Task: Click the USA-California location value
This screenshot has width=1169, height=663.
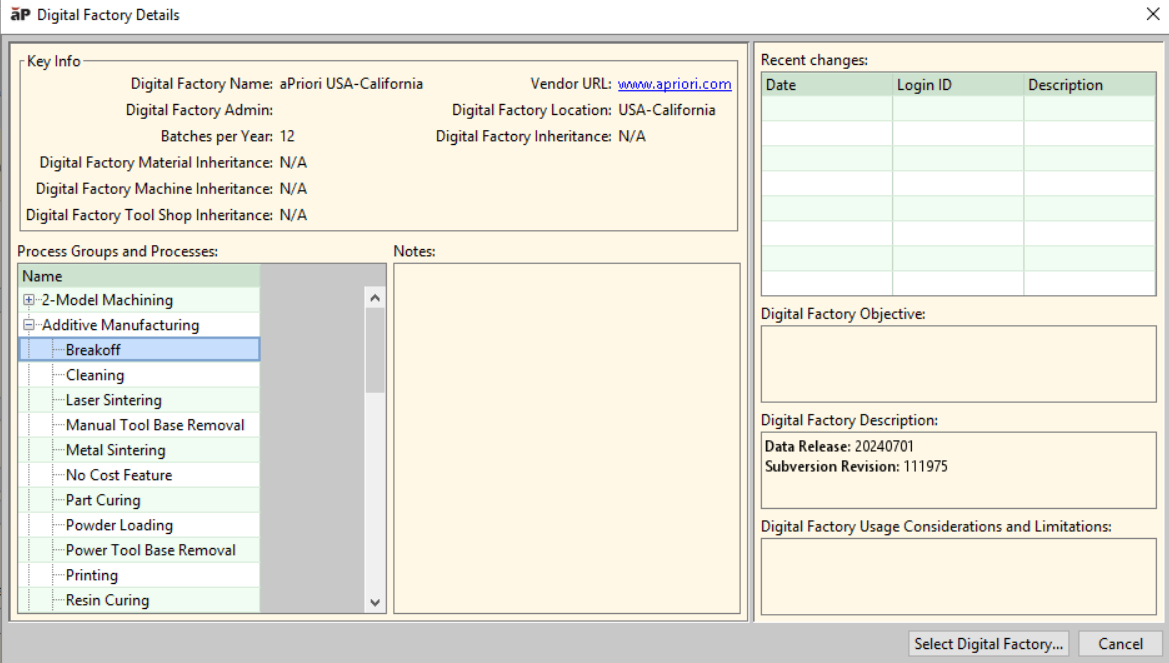Action: (667, 110)
